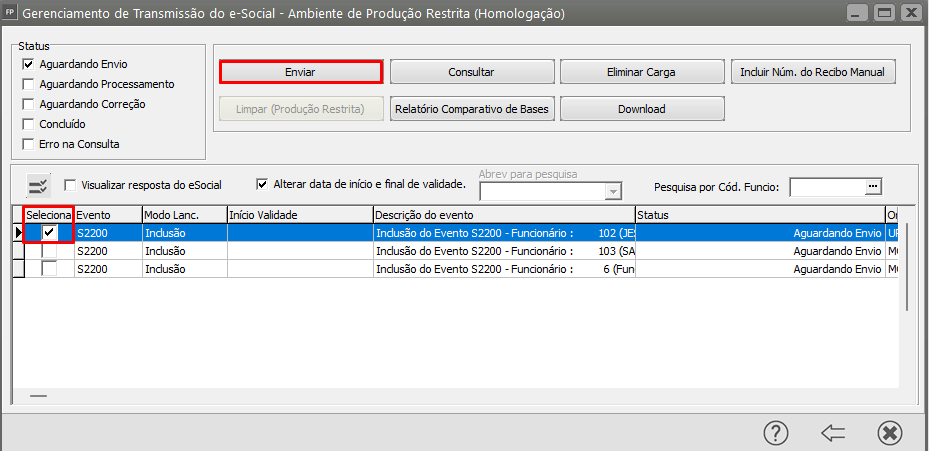Click description cell for Funcionário 6

(x=504, y=269)
